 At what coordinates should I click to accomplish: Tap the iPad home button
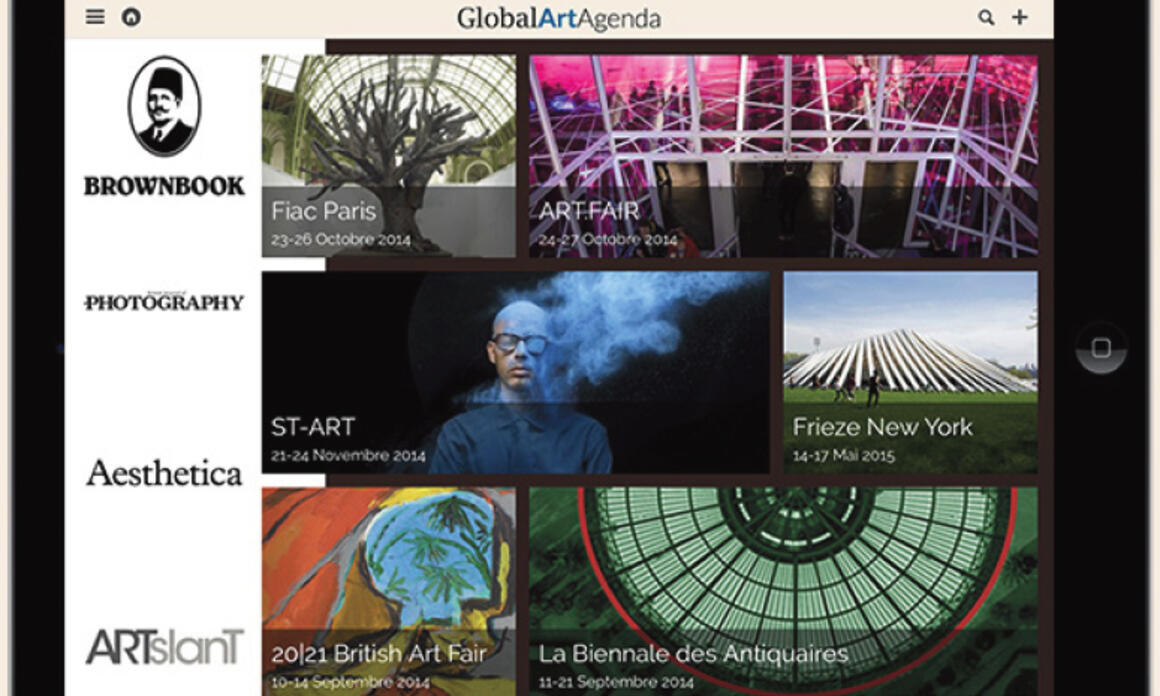click(1101, 348)
